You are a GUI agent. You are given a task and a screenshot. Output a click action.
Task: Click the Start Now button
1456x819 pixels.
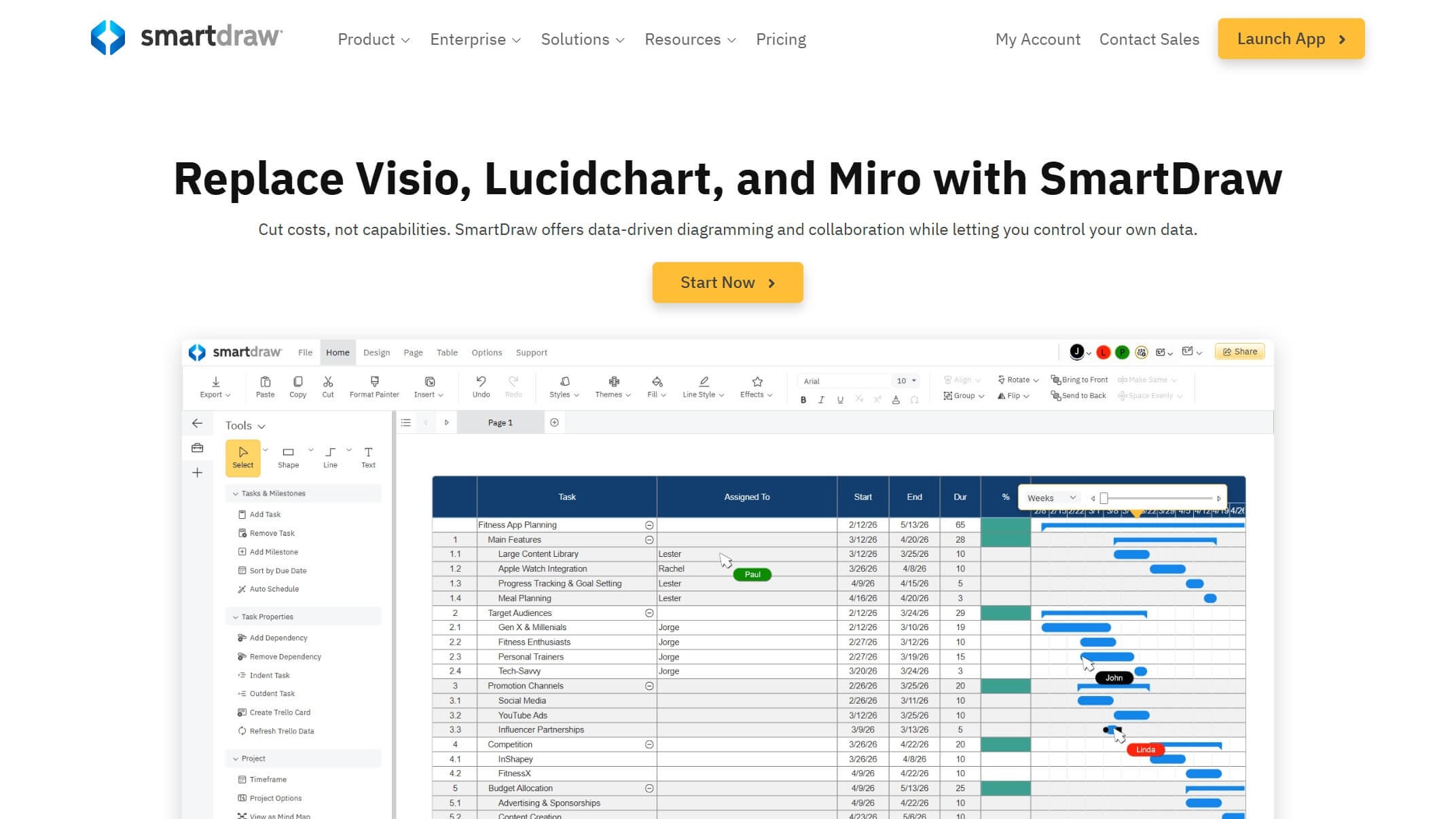pos(727,283)
